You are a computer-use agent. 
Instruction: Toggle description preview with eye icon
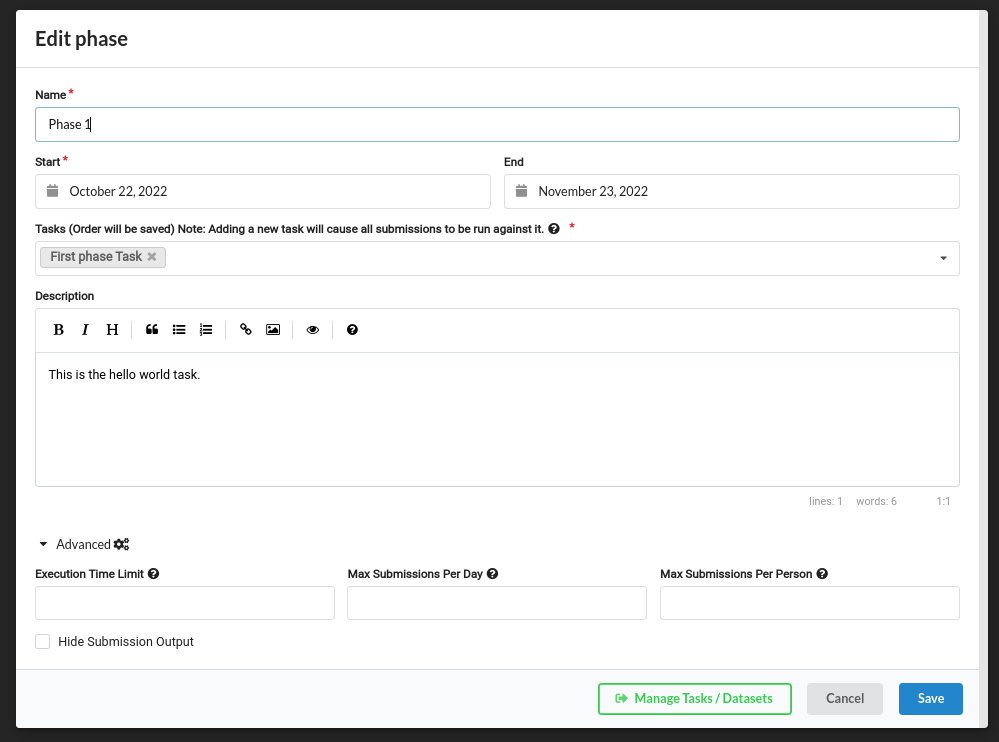coord(313,329)
